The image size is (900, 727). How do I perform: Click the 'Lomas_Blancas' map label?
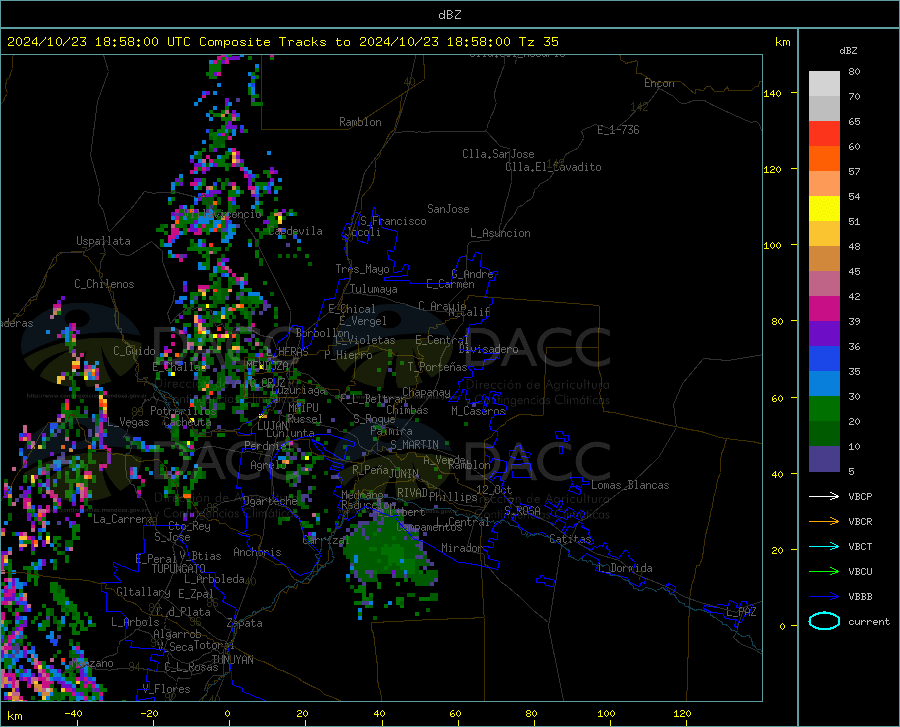(630, 485)
